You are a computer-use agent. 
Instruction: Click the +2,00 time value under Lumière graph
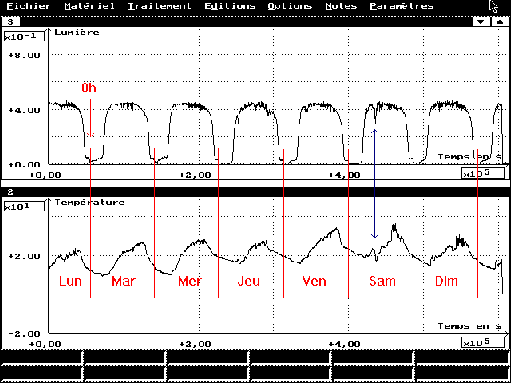195,175
